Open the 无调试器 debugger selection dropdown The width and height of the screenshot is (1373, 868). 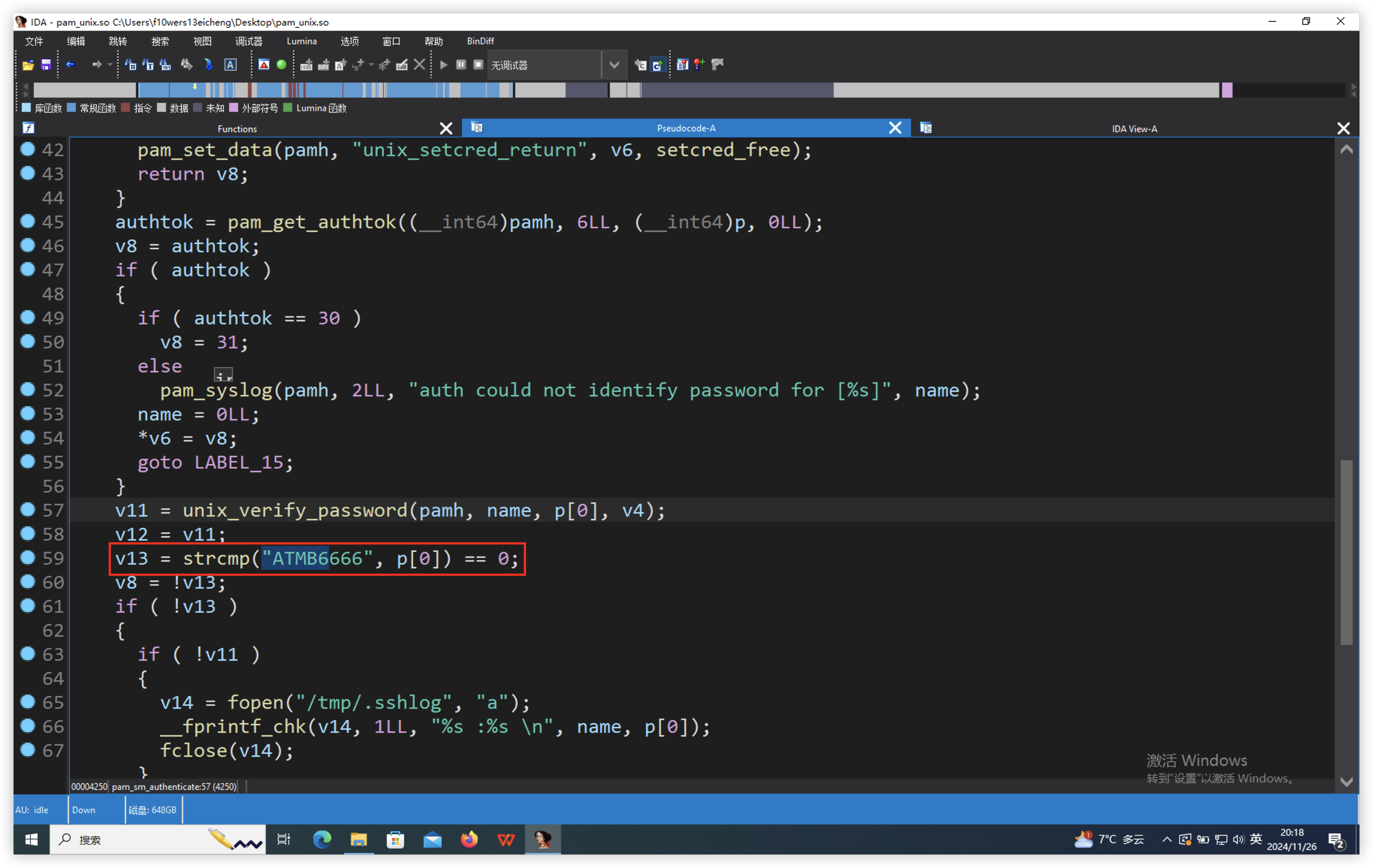coord(614,65)
